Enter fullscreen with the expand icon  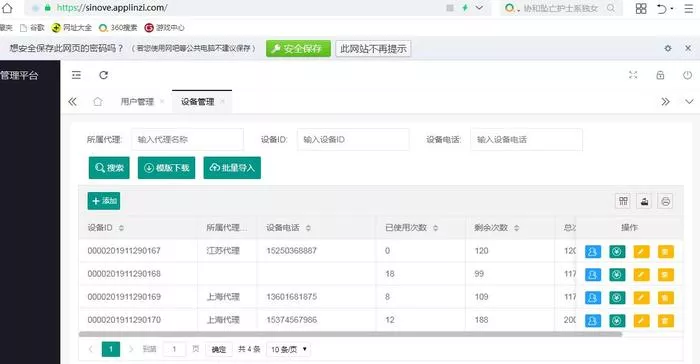[633, 75]
